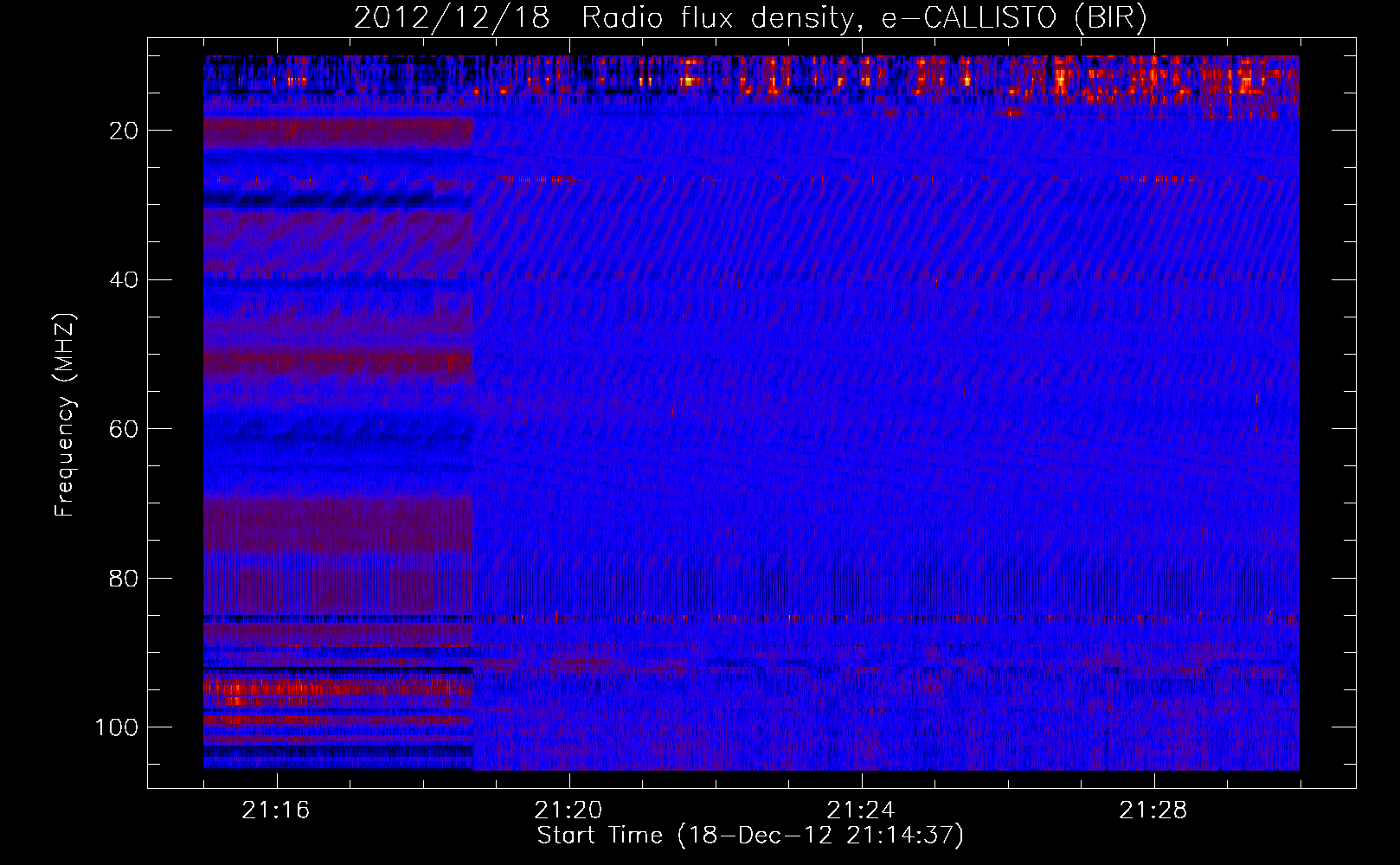Click the 40 MHz frequency tick label
Viewport: 1400px width, 865px height.
125,280
